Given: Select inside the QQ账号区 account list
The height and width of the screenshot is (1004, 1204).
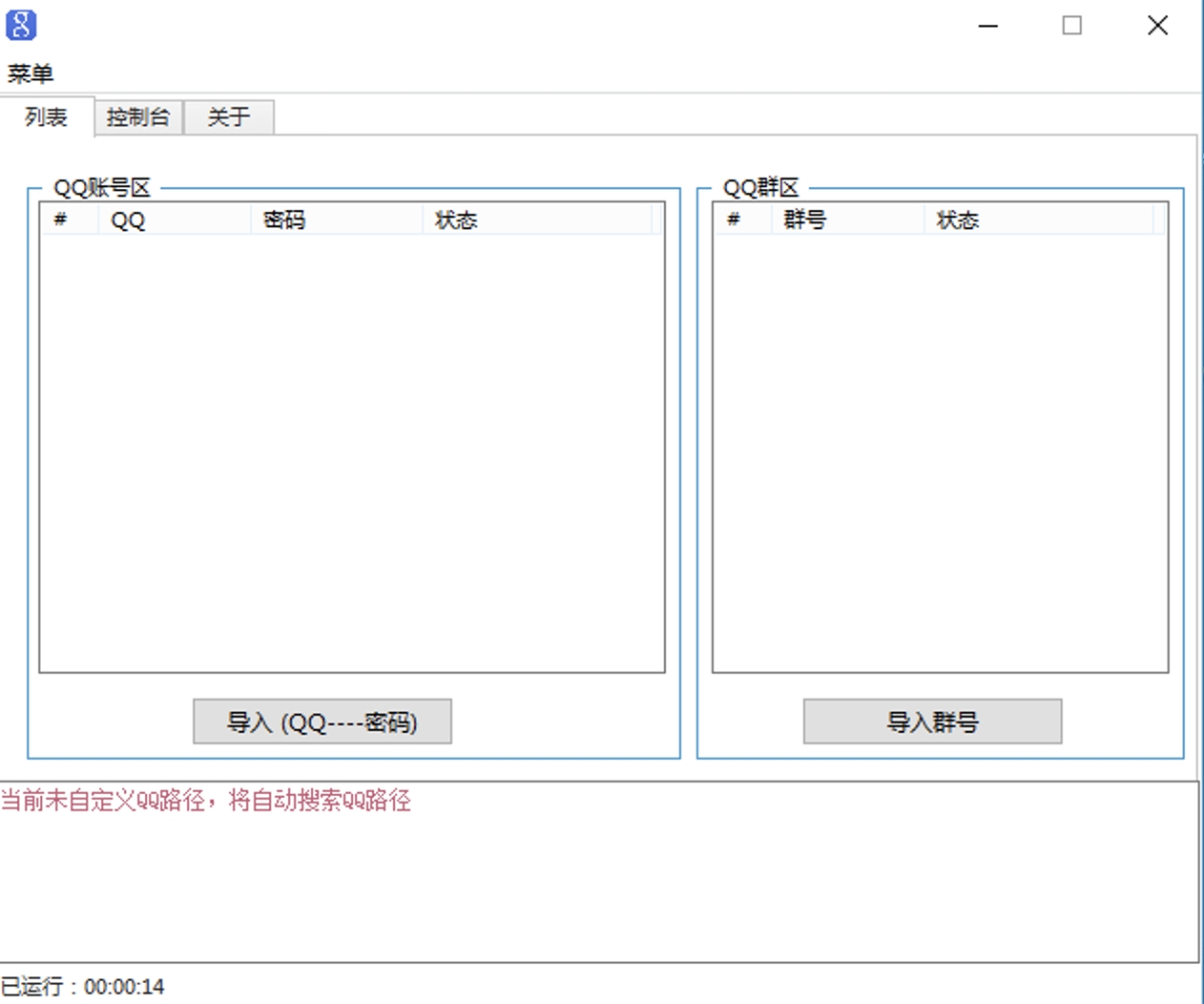Looking at the screenshot, I should click(353, 449).
